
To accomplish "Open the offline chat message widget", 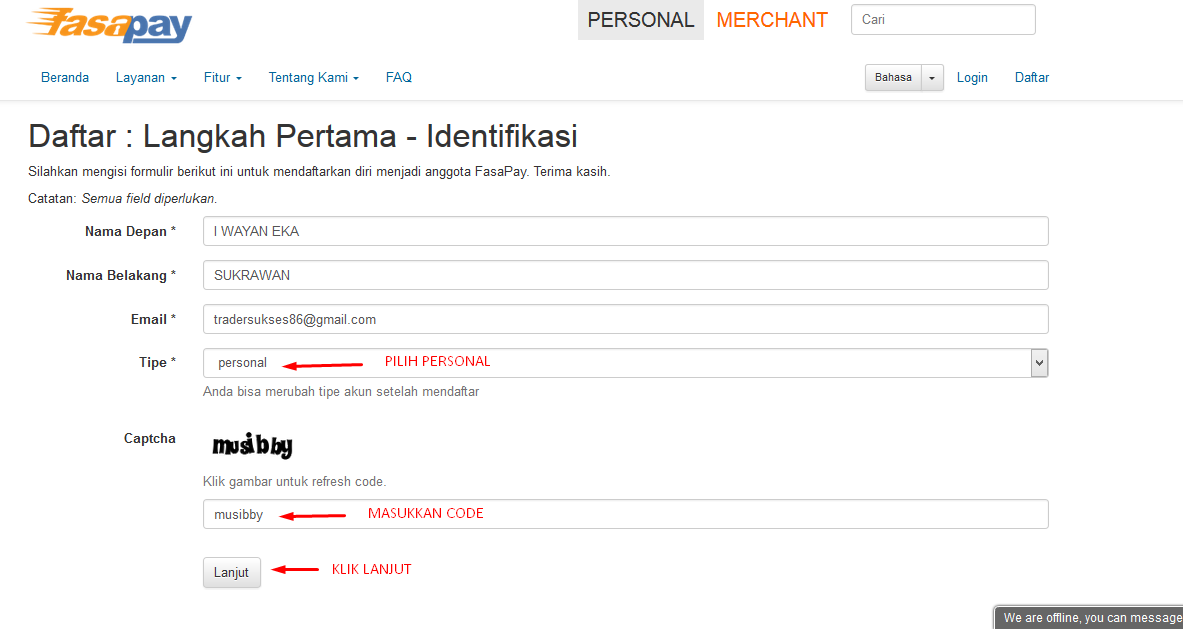I will 1089,618.
